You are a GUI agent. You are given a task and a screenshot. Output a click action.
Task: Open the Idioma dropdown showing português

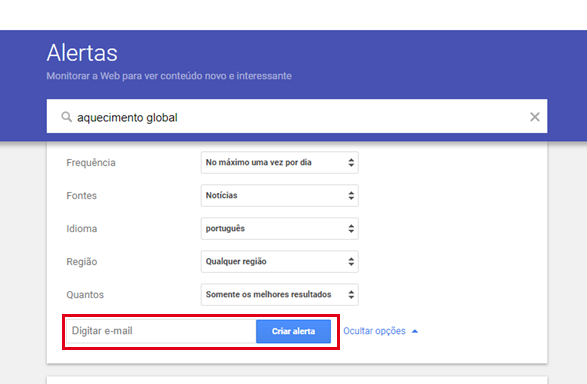(280, 228)
